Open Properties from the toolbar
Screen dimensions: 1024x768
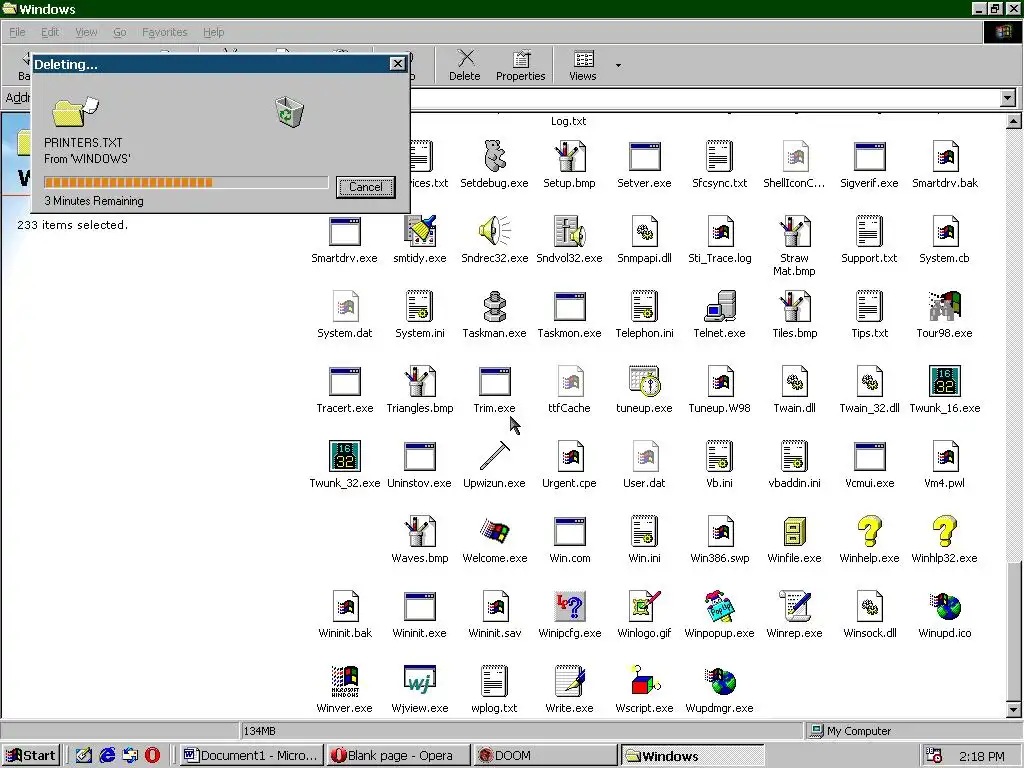[x=520, y=65]
